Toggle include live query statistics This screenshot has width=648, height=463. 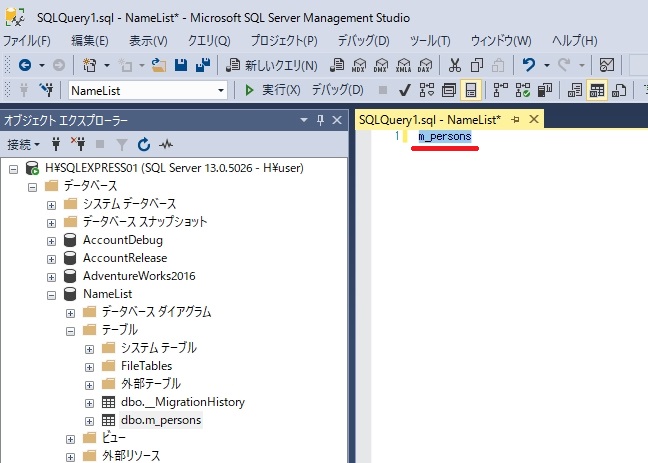click(x=523, y=90)
